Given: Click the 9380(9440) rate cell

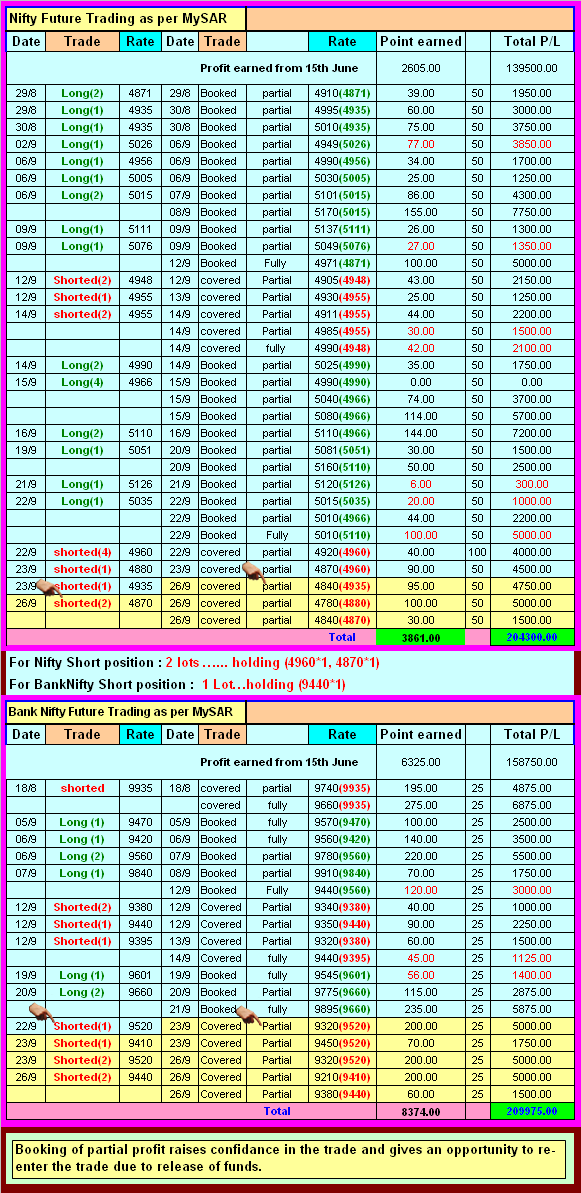Looking at the screenshot, I should pos(342,1094).
